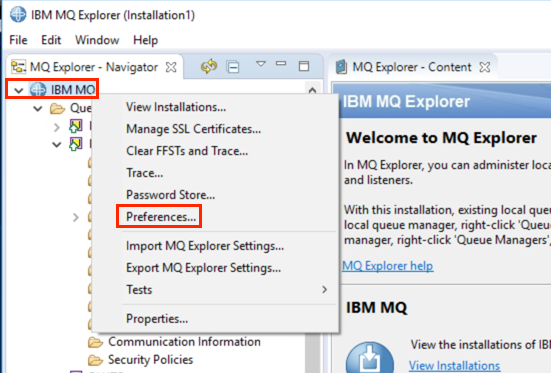Select the first queue manager icon
The image size is (551, 373).
[x=76, y=126]
